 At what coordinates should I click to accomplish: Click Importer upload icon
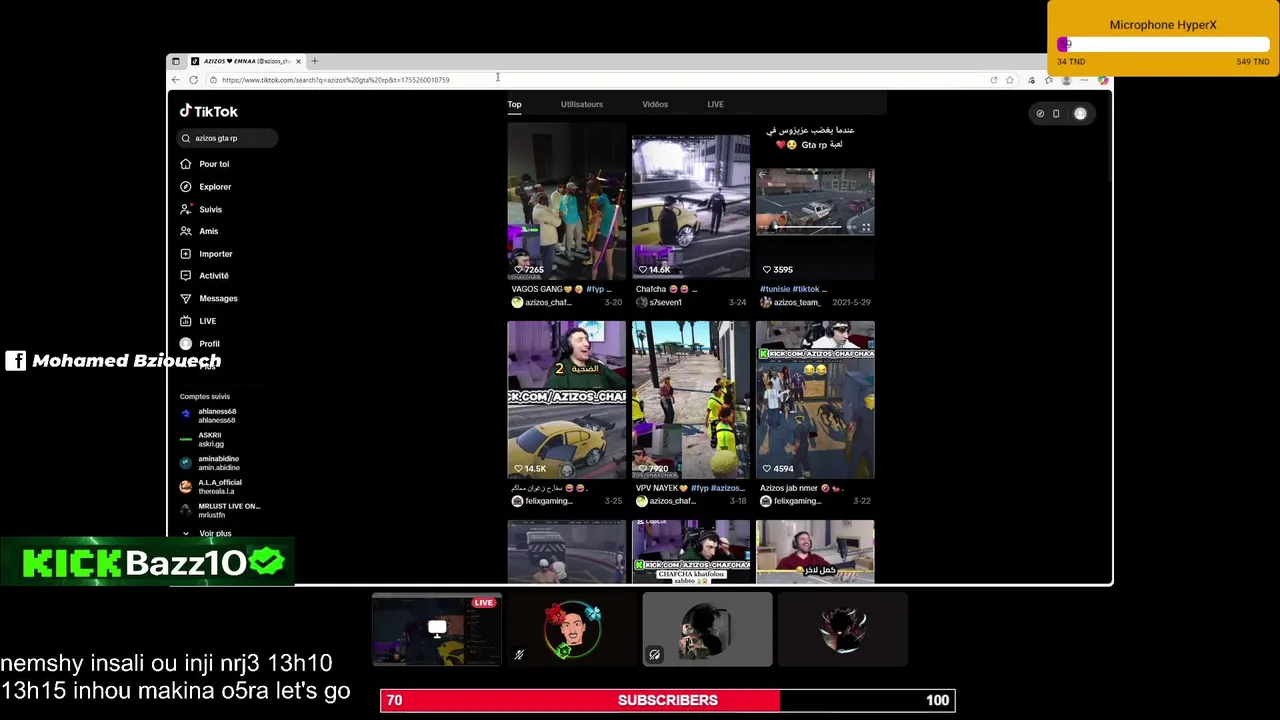[x=185, y=254]
